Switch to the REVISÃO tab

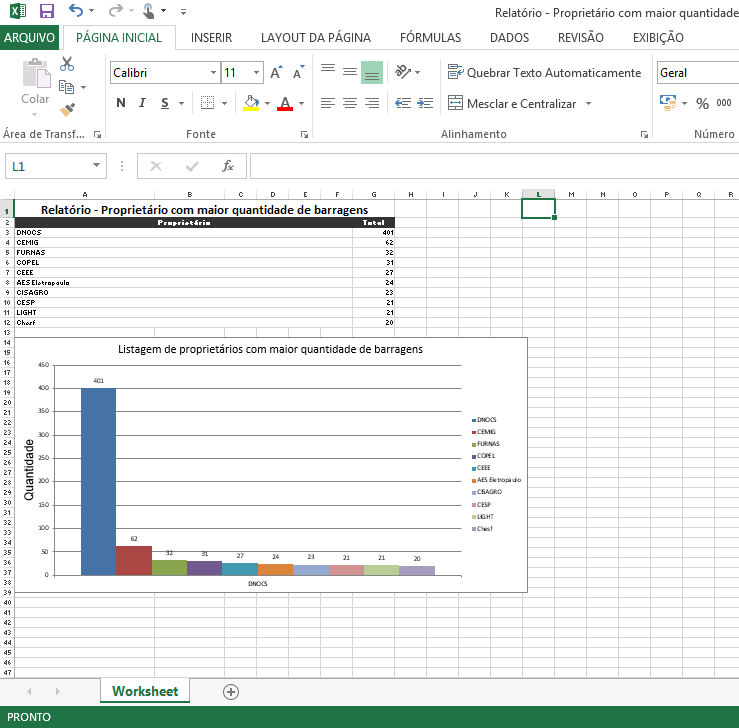(581, 38)
